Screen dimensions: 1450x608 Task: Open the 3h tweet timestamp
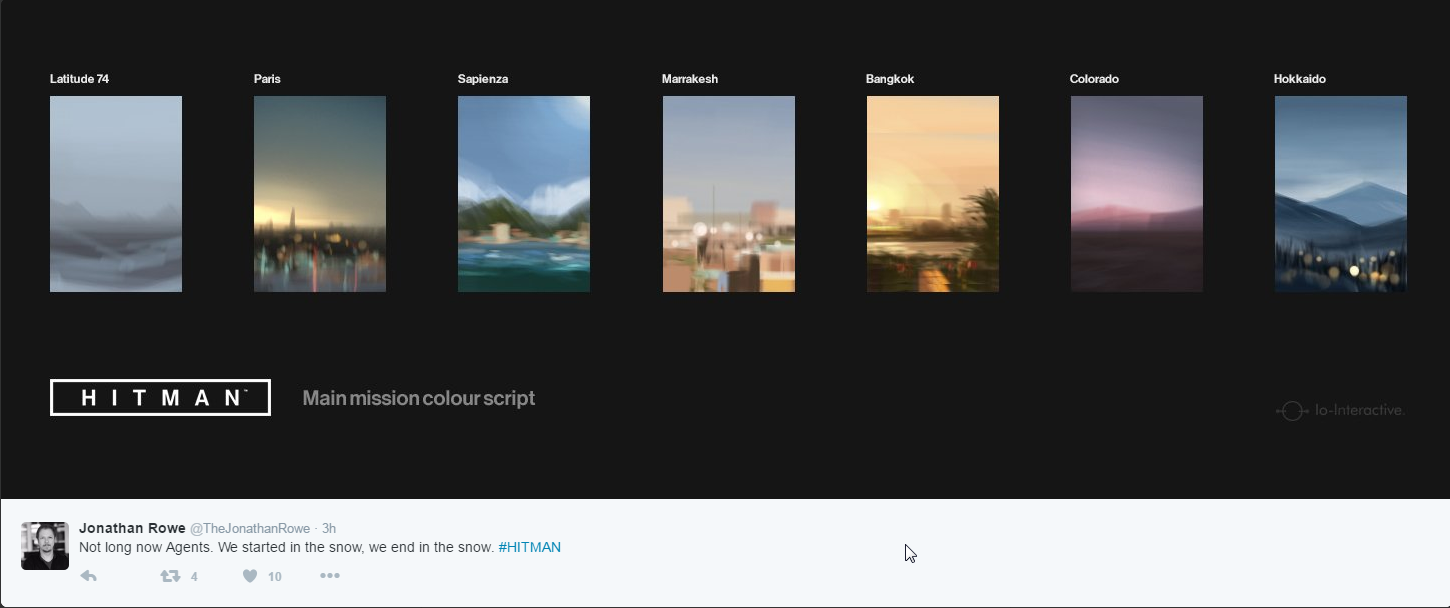[328, 528]
